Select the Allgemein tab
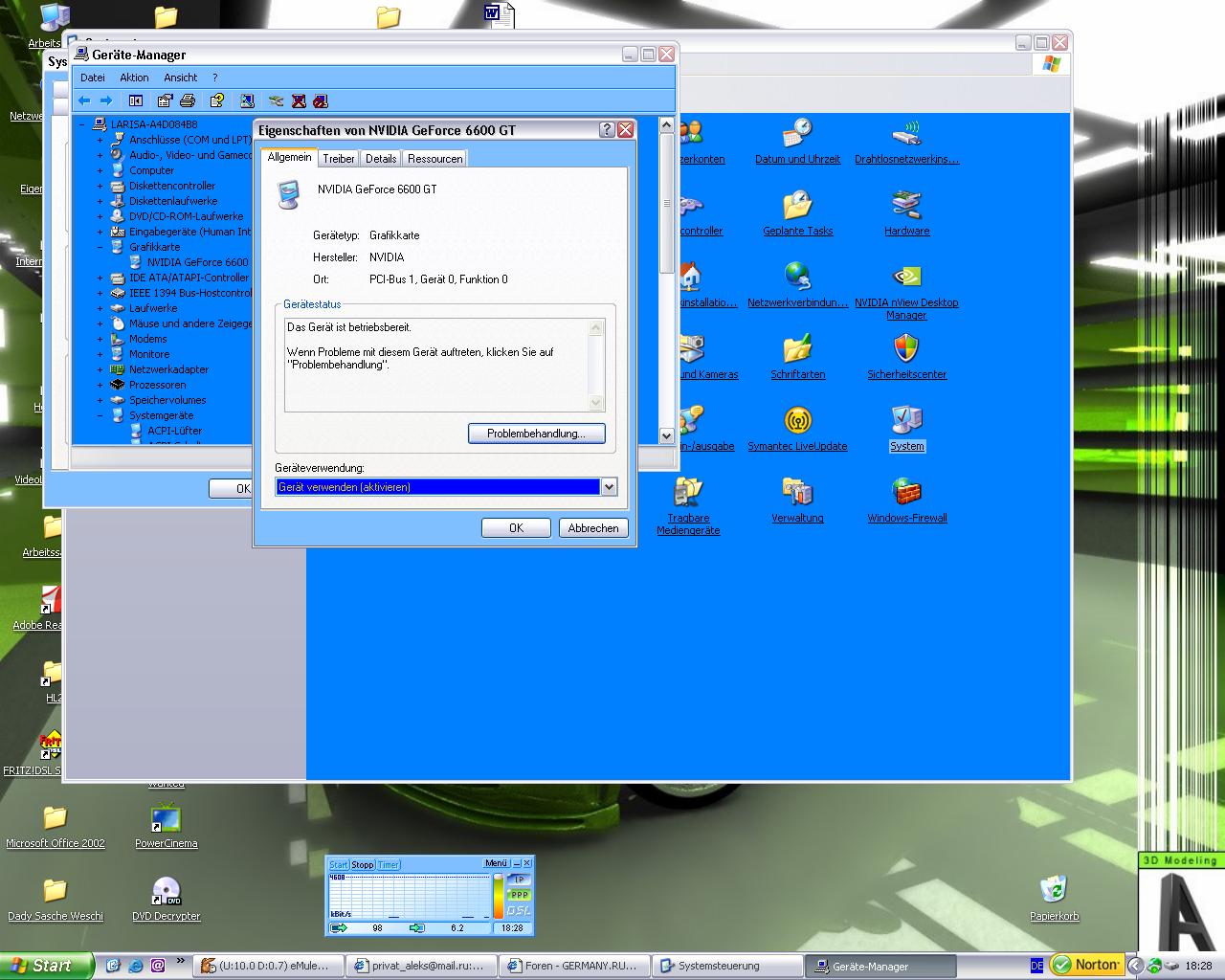This screenshot has width=1225, height=980. pos(289,157)
